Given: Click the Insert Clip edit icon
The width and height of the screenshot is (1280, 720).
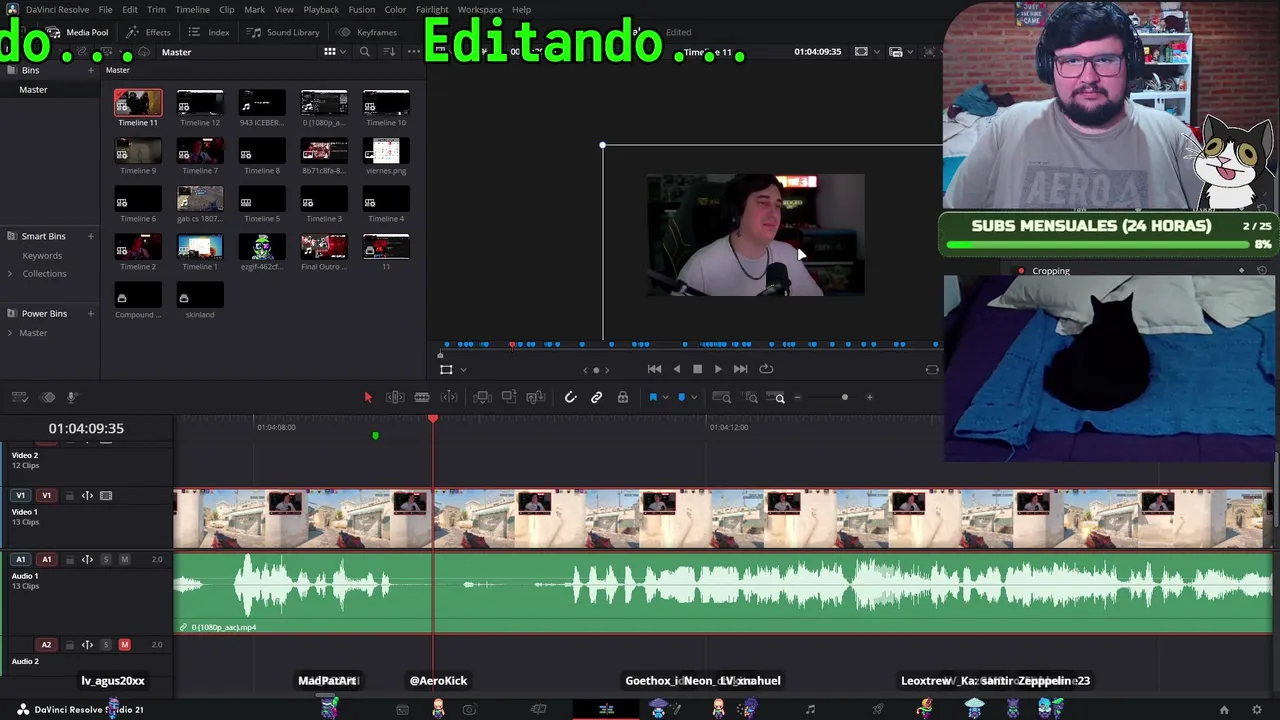Looking at the screenshot, I should click(x=482, y=398).
